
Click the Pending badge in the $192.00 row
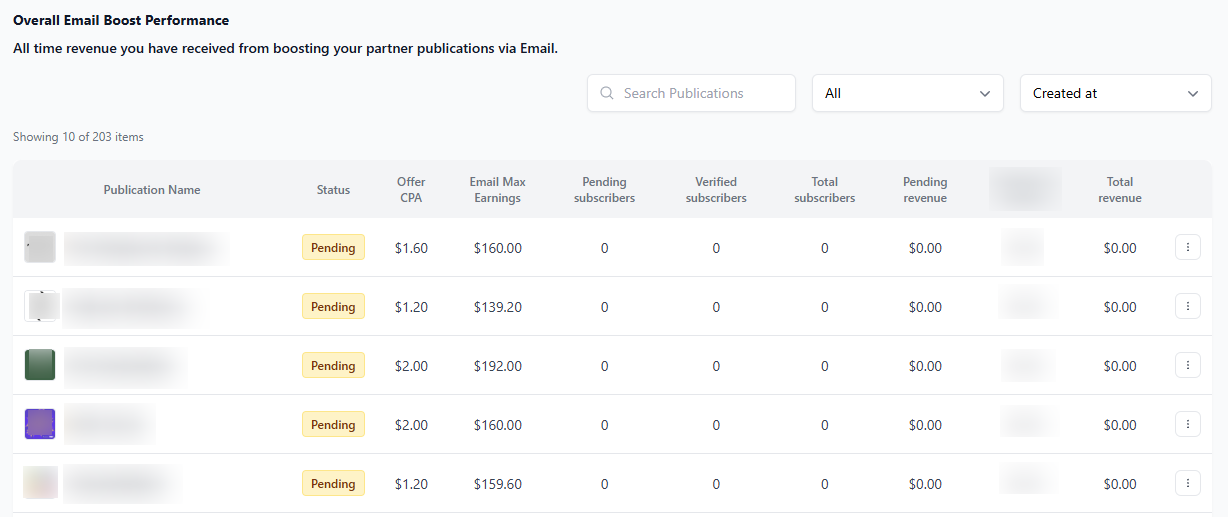(x=333, y=366)
